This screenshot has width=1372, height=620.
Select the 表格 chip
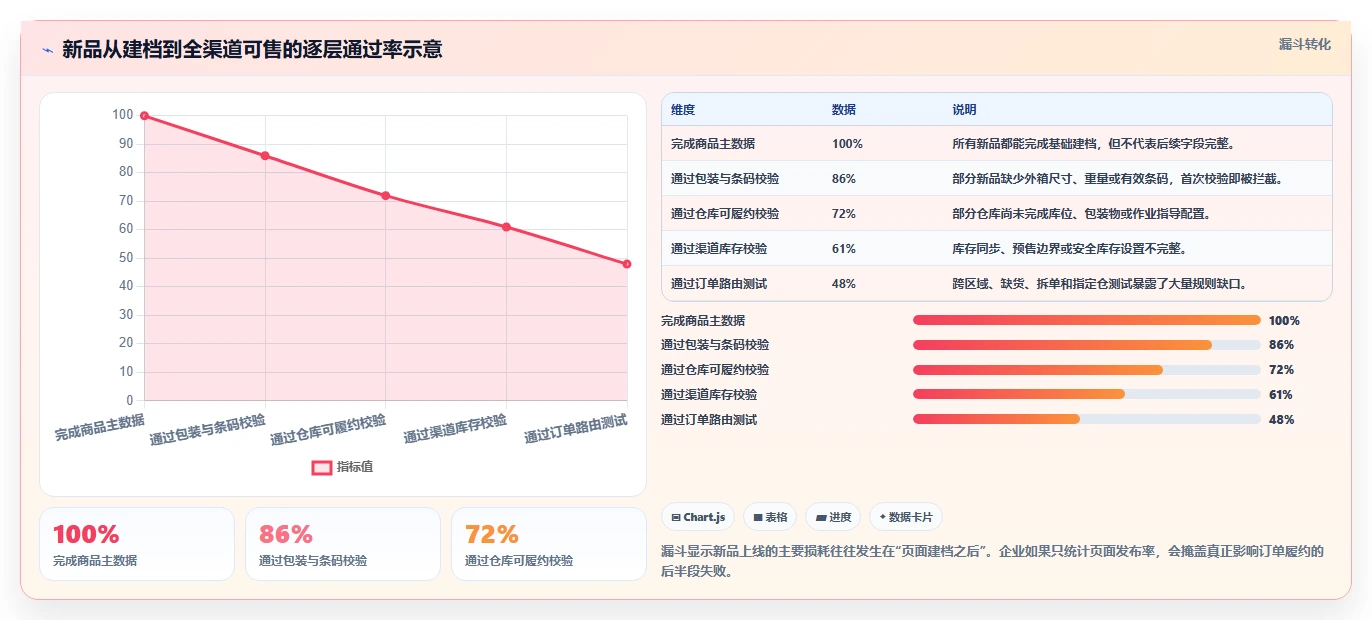coord(770,517)
